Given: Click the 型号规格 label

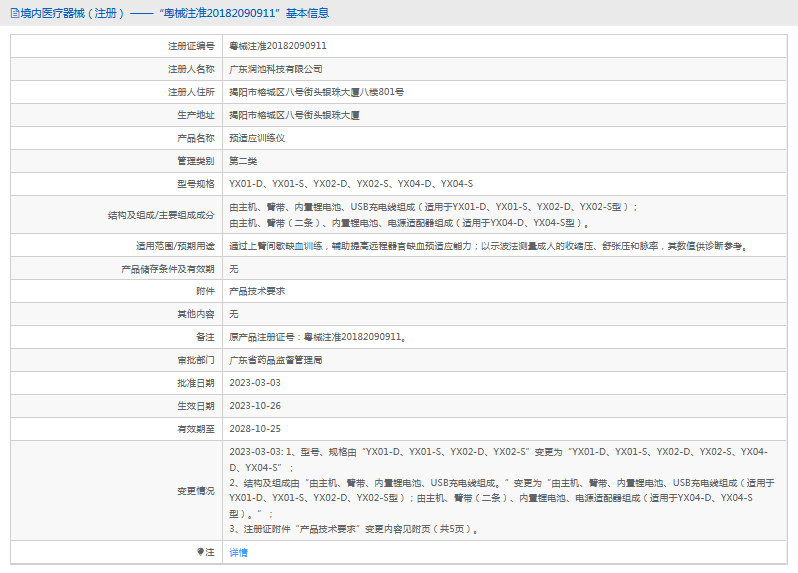Looking at the screenshot, I should point(196,184).
